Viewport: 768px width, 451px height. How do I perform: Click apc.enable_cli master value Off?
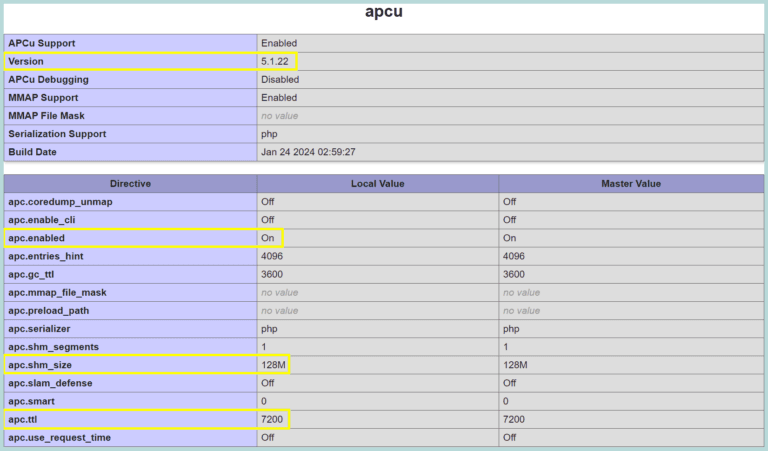[x=509, y=220]
